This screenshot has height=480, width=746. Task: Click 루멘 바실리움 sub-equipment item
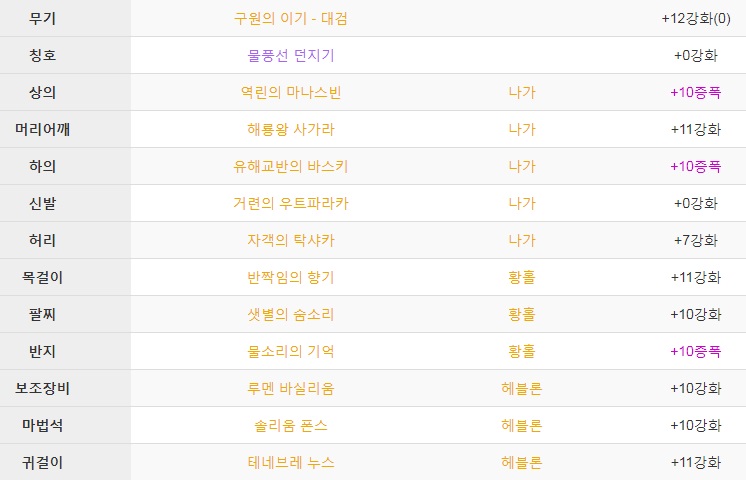coord(290,389)
